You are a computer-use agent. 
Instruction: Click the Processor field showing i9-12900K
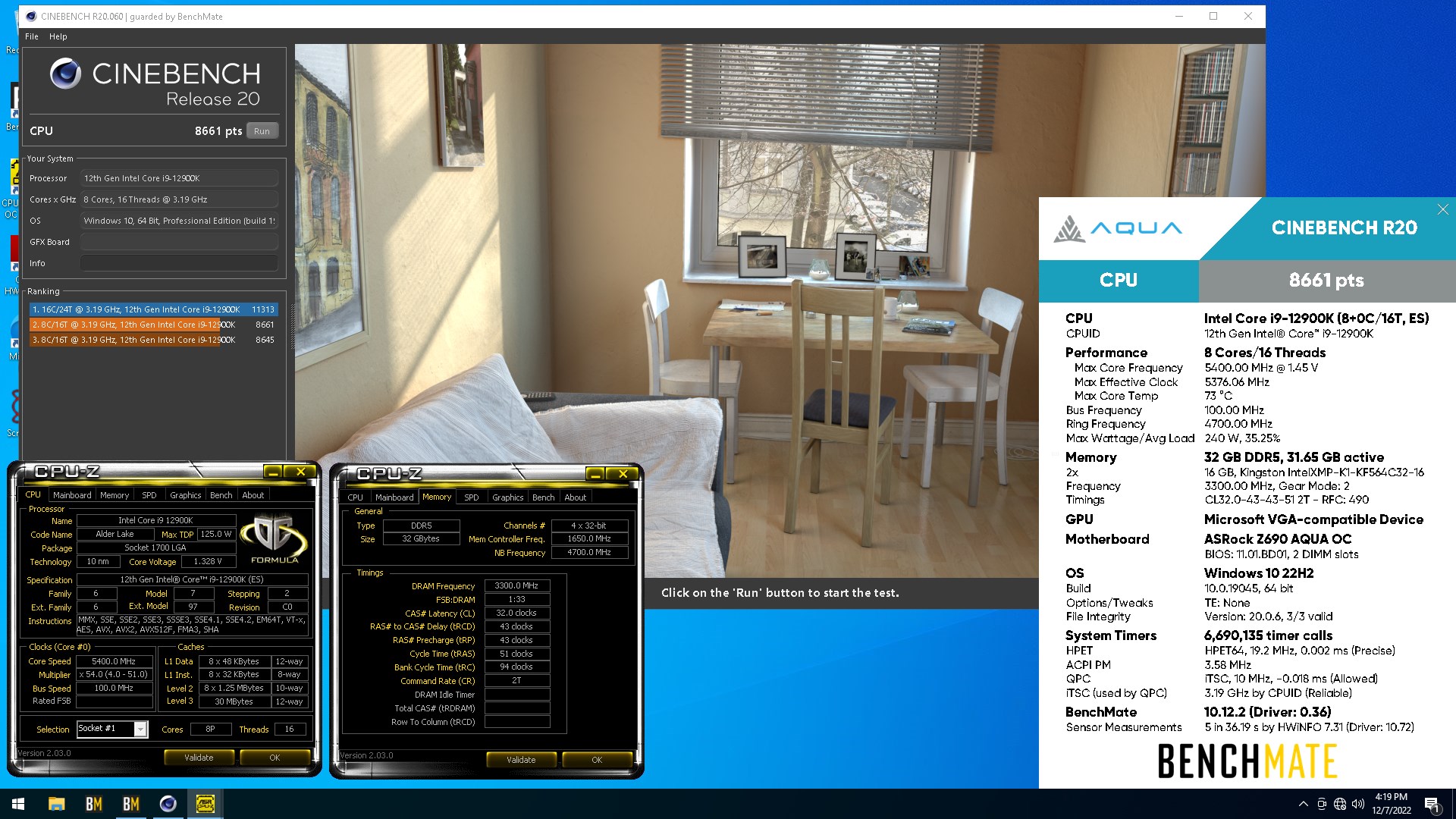pyautogui.click(x=179, y=178)
